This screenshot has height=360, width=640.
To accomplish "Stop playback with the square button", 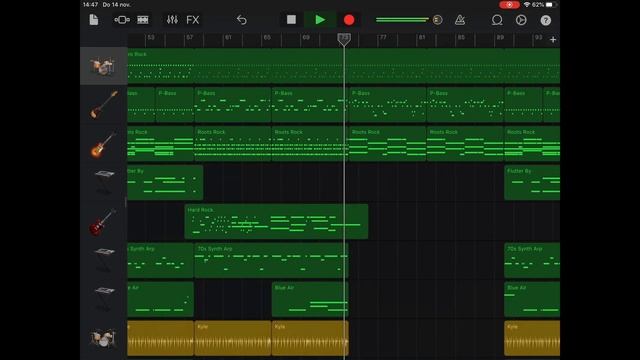I will [x=291, y=20].
